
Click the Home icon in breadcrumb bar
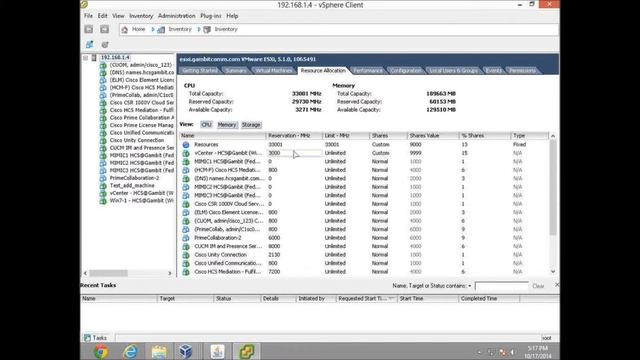click(x=125, y=29)
